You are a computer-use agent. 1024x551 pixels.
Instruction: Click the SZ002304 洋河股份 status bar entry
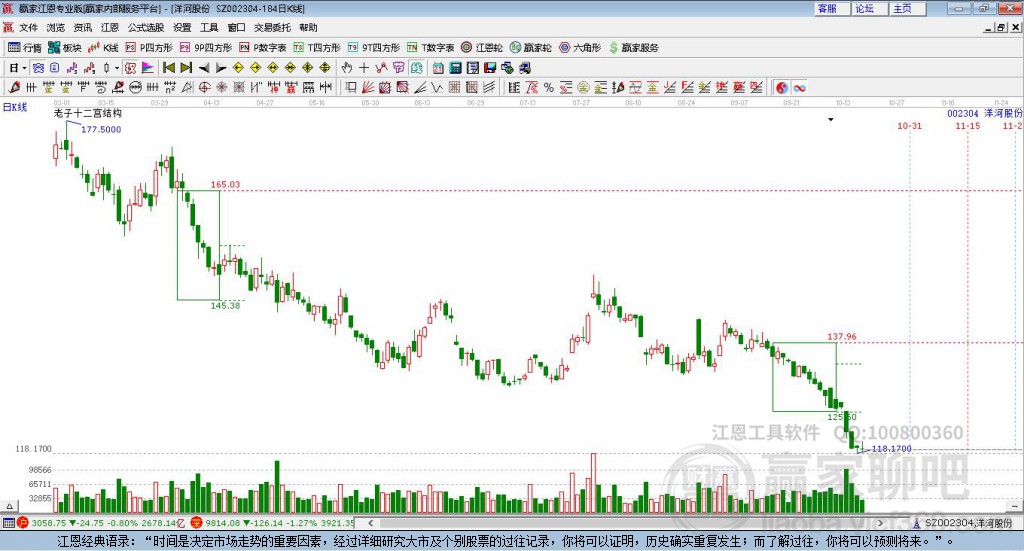coord(963,523)
